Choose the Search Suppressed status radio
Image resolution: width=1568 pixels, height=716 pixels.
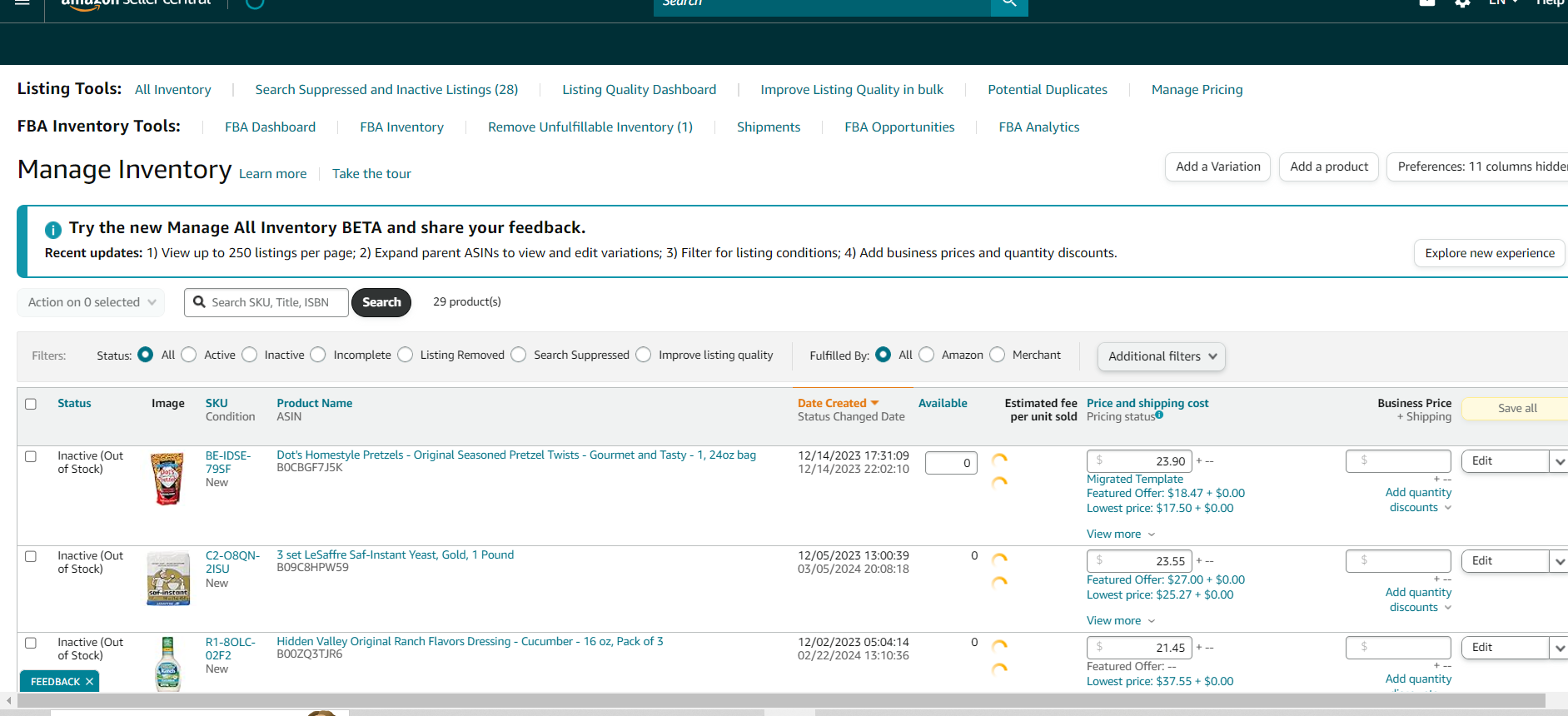(519, 355)
